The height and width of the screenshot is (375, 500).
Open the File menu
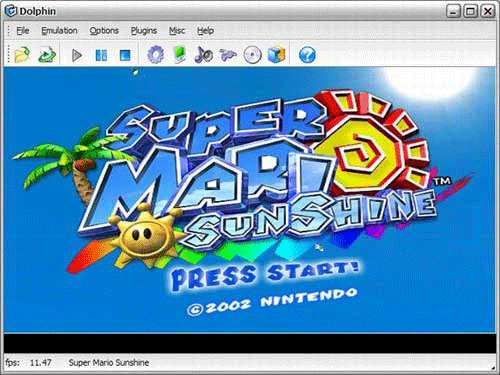pyautogui.click(x=23, y=31)
